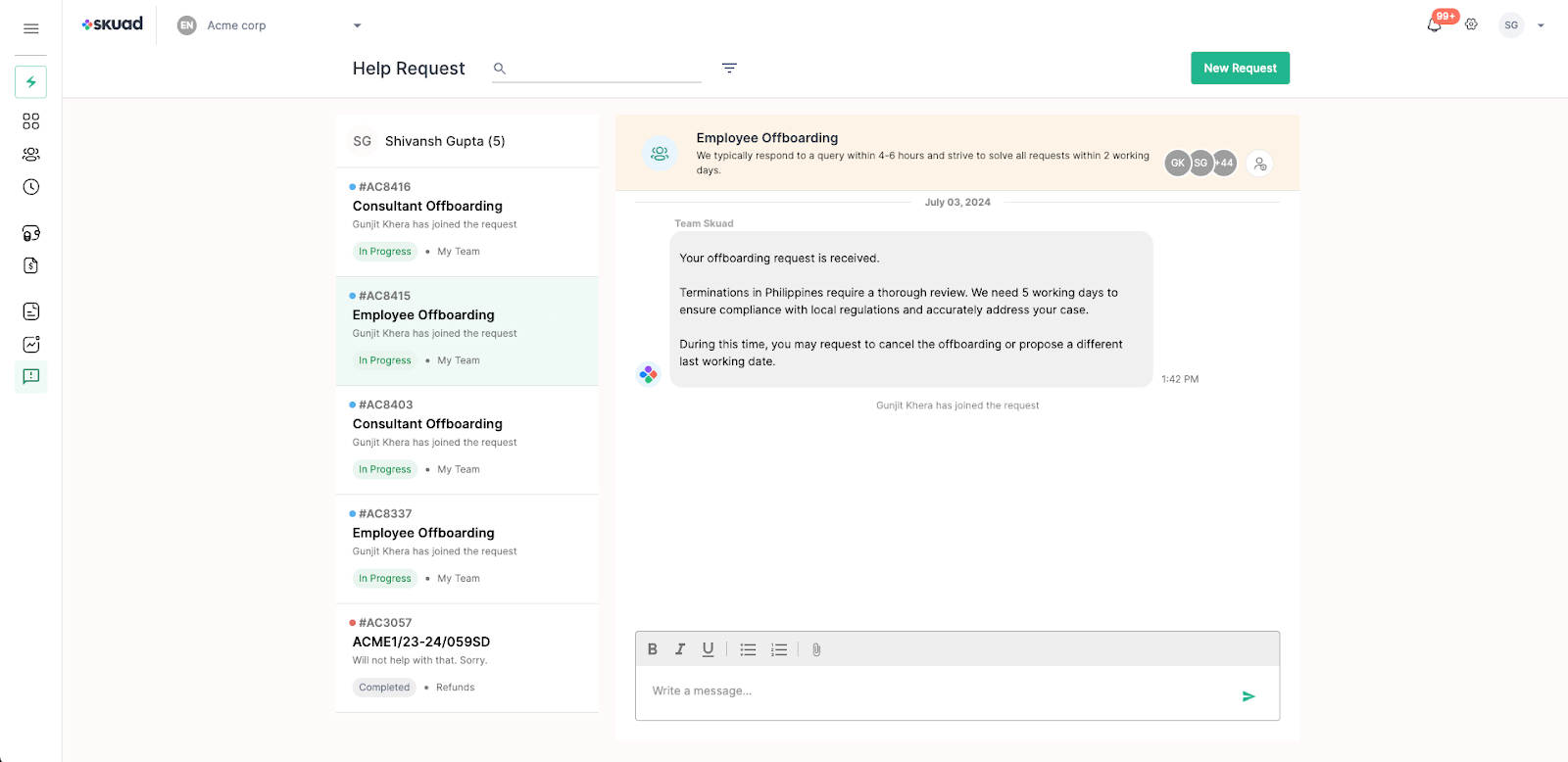
Task: Attach a file with paperclip icon
Action: click(816, 649)
